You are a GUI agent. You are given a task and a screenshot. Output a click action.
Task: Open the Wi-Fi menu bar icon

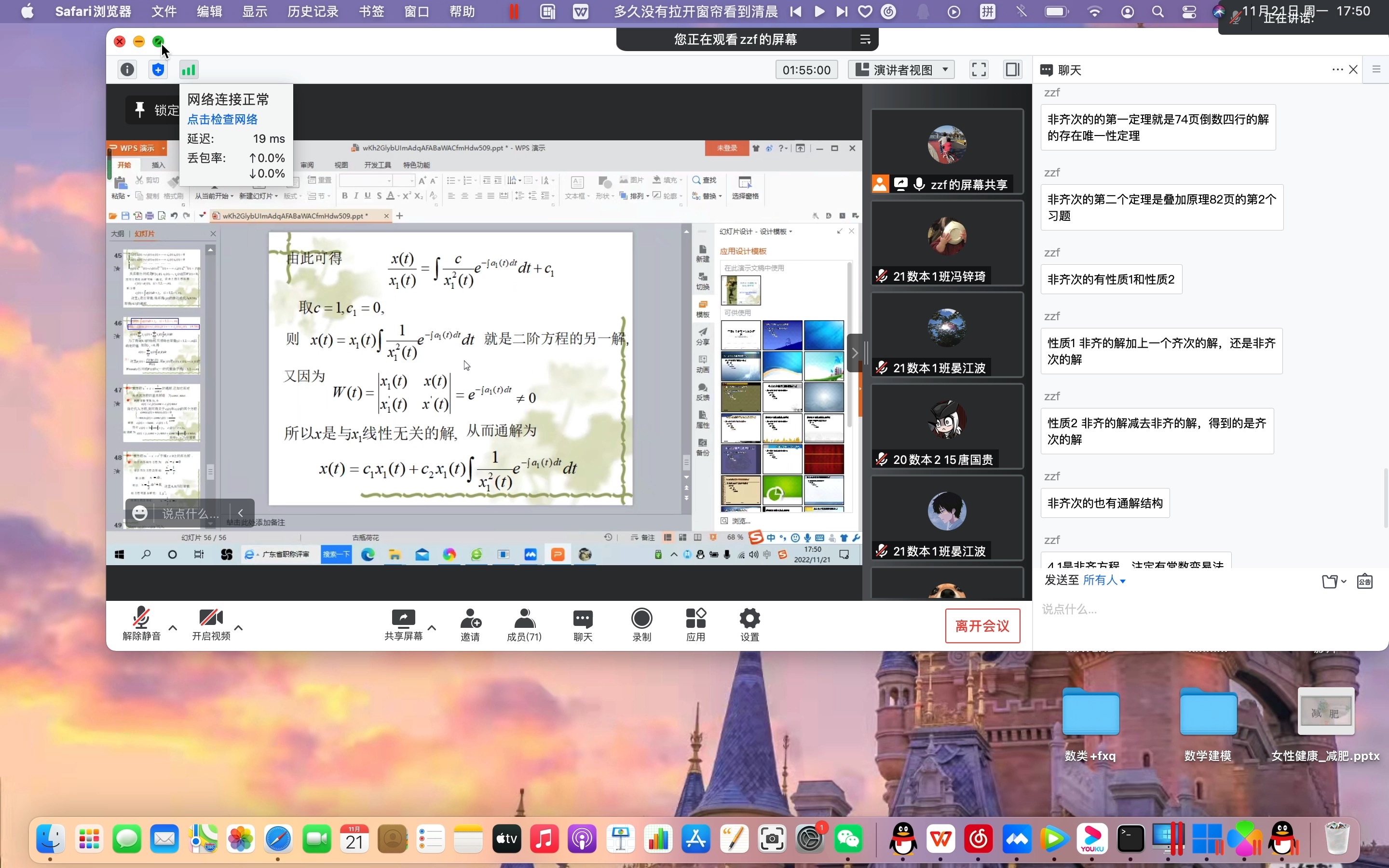[x=1094, y=12]
